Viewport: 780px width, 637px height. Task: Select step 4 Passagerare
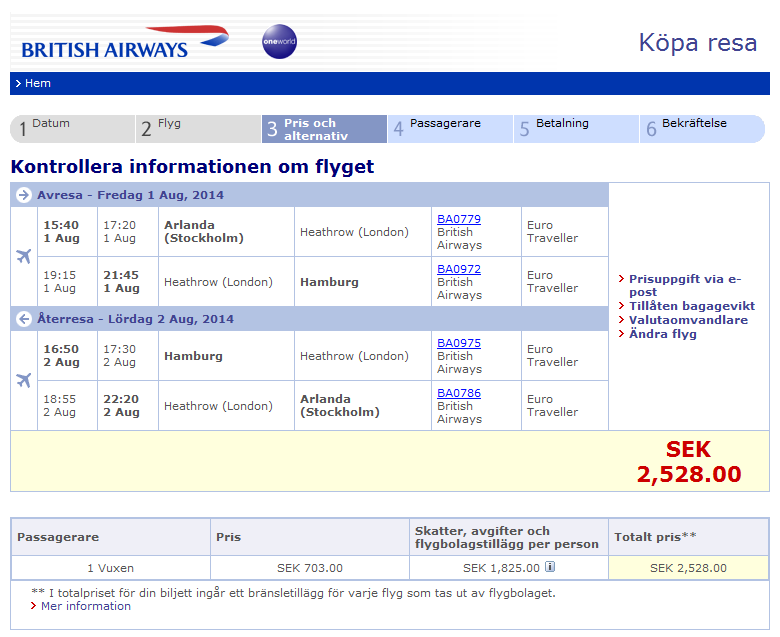click(450, 129)
